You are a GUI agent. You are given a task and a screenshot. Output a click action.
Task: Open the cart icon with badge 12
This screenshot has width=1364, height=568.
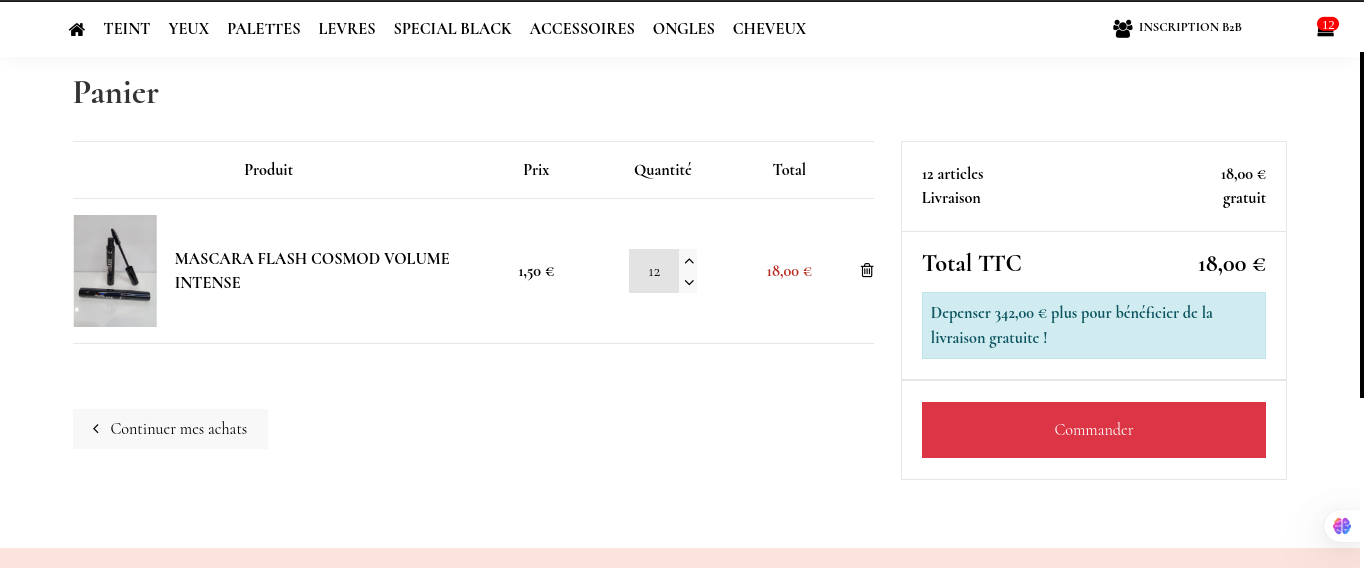pyautogui.click(x=1326, y=28)
